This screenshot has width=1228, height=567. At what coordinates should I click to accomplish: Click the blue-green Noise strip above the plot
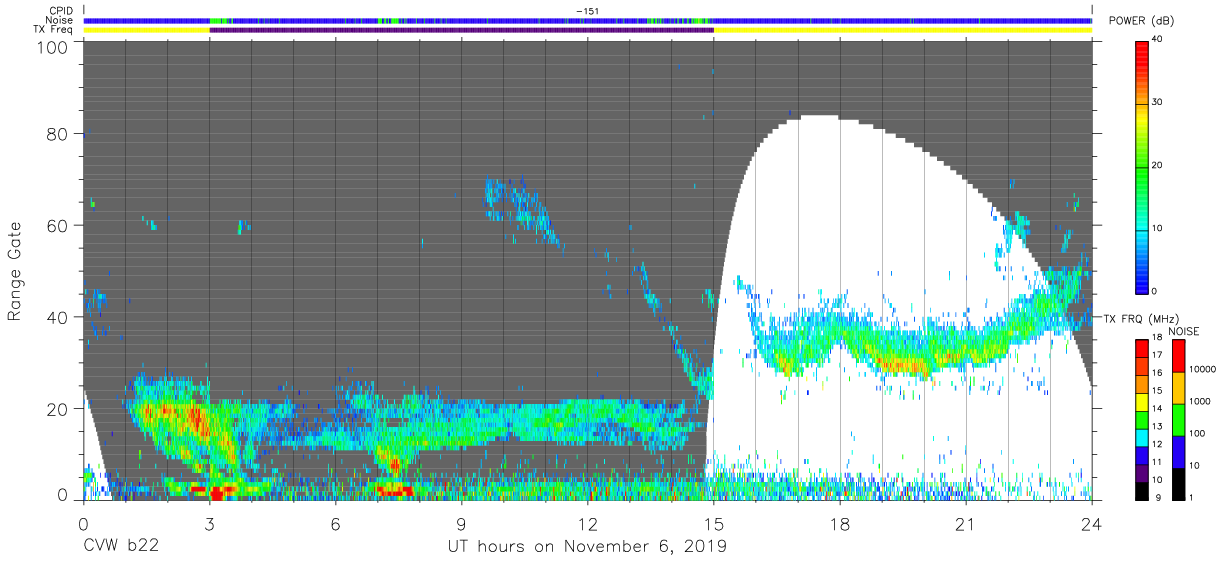point(588,20)
